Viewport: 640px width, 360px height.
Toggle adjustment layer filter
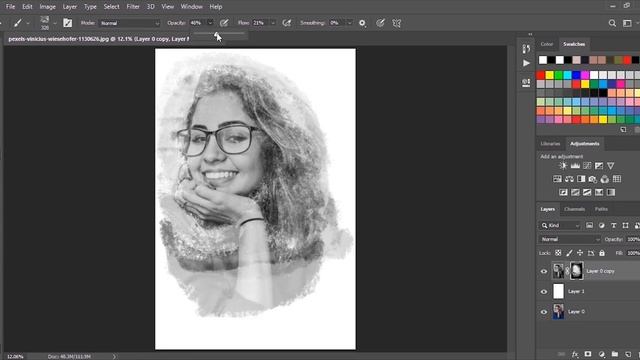[x=601, y=225]
